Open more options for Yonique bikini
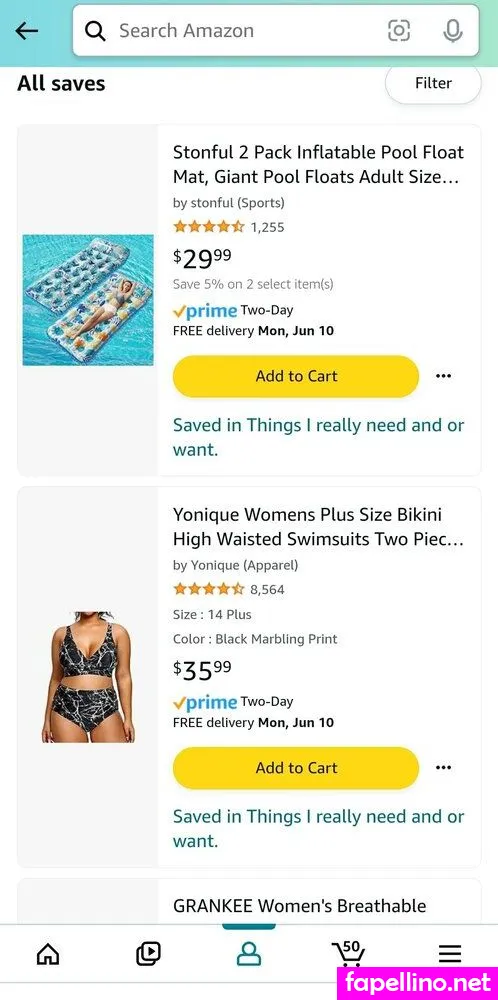The width and height of the screenshot is (498, 1000). point(443,768)
